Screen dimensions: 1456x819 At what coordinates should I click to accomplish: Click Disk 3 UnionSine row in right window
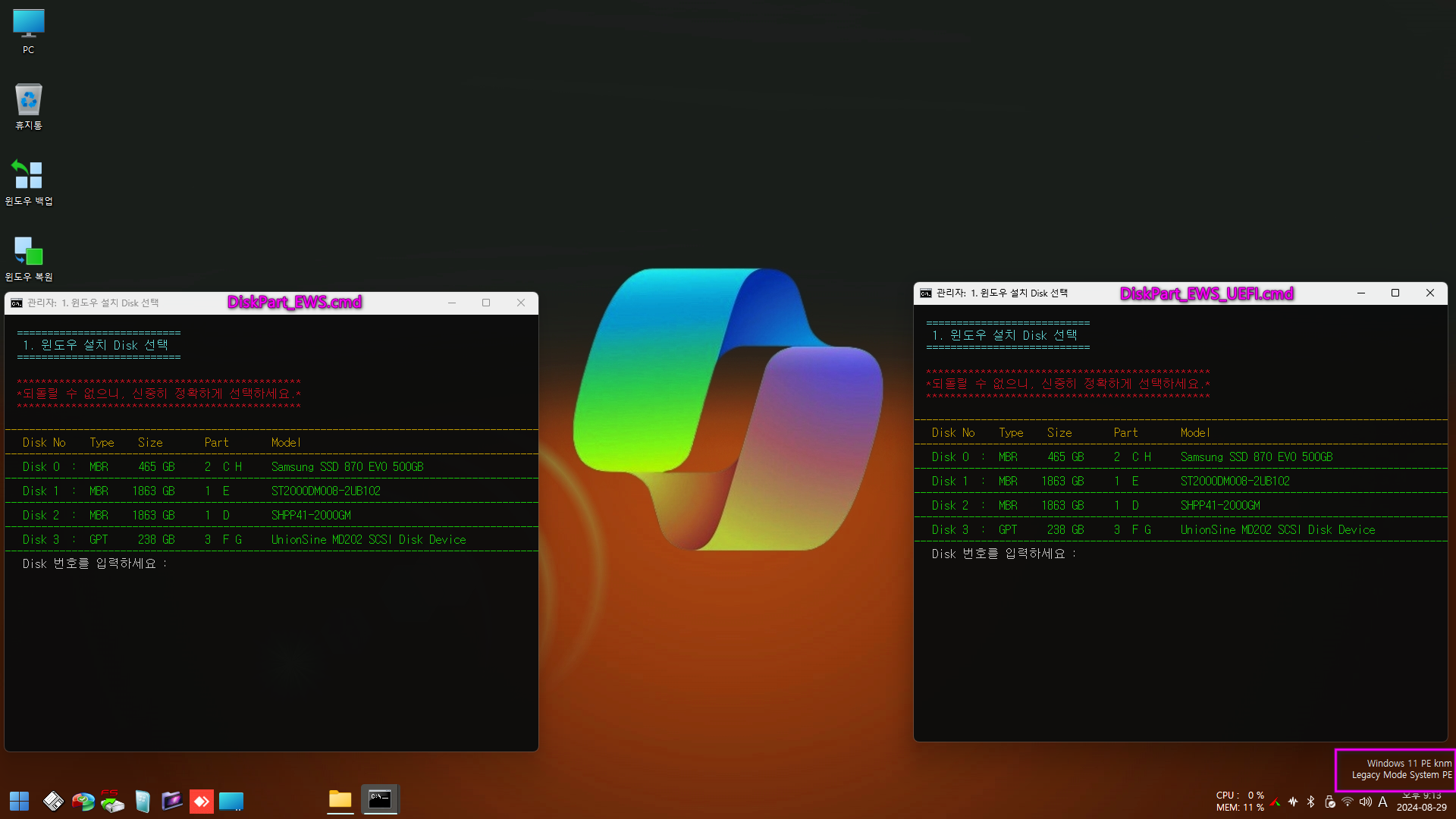point(1181,530)
